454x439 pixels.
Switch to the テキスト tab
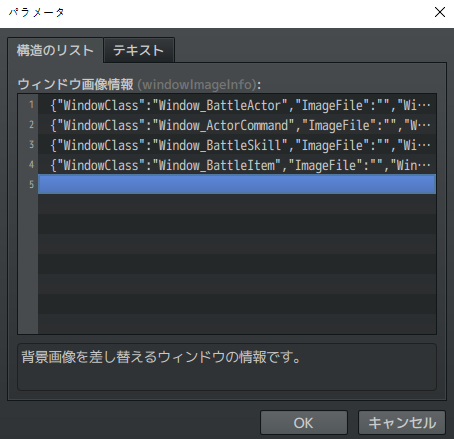click(139, 50)
